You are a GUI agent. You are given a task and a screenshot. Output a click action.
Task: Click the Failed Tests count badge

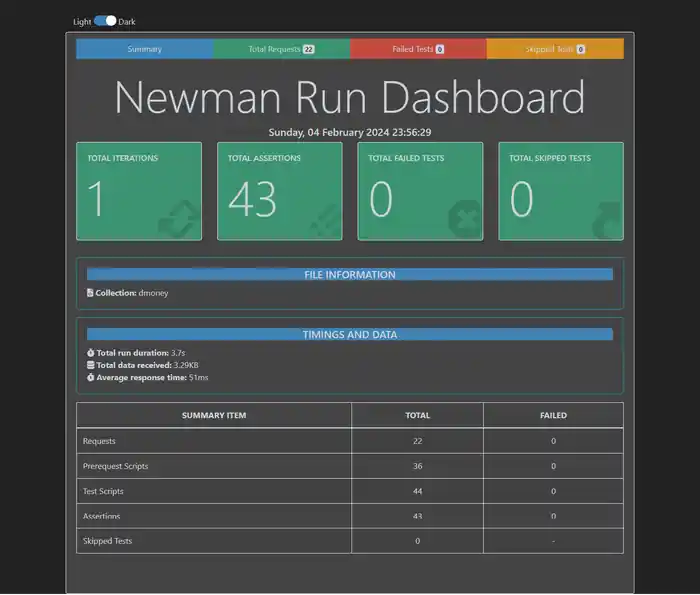(440, 49)
